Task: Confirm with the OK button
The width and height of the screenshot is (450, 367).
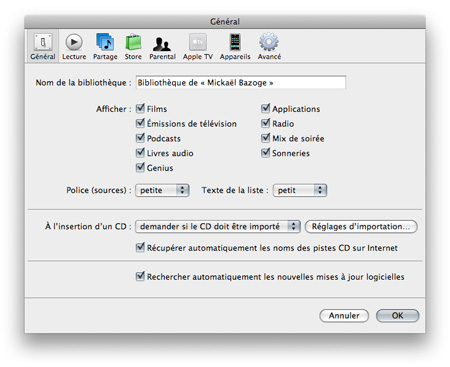Action: [397, 315]
